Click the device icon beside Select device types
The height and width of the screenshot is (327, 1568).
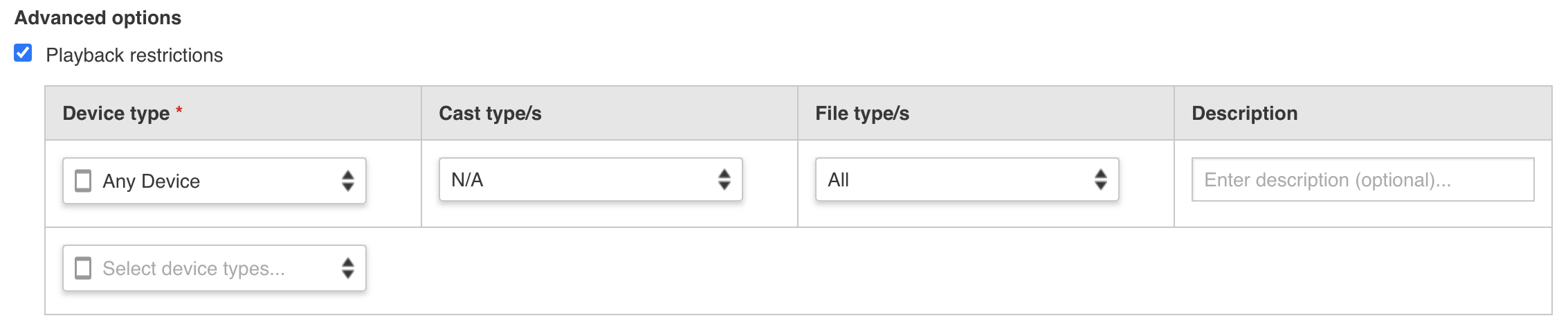[x=83, y=268]
